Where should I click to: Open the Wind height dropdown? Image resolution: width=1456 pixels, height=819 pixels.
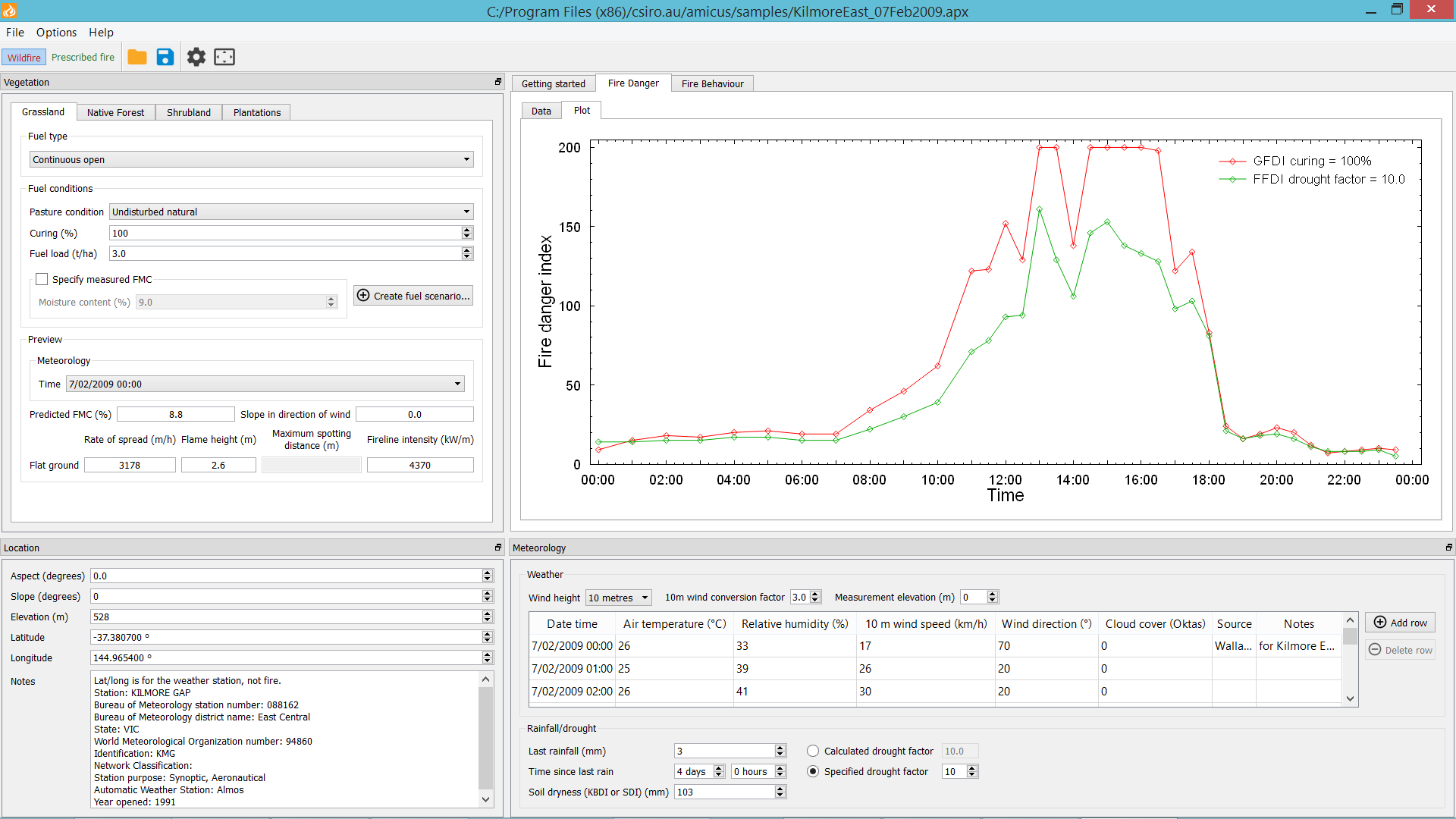(619, 598)
